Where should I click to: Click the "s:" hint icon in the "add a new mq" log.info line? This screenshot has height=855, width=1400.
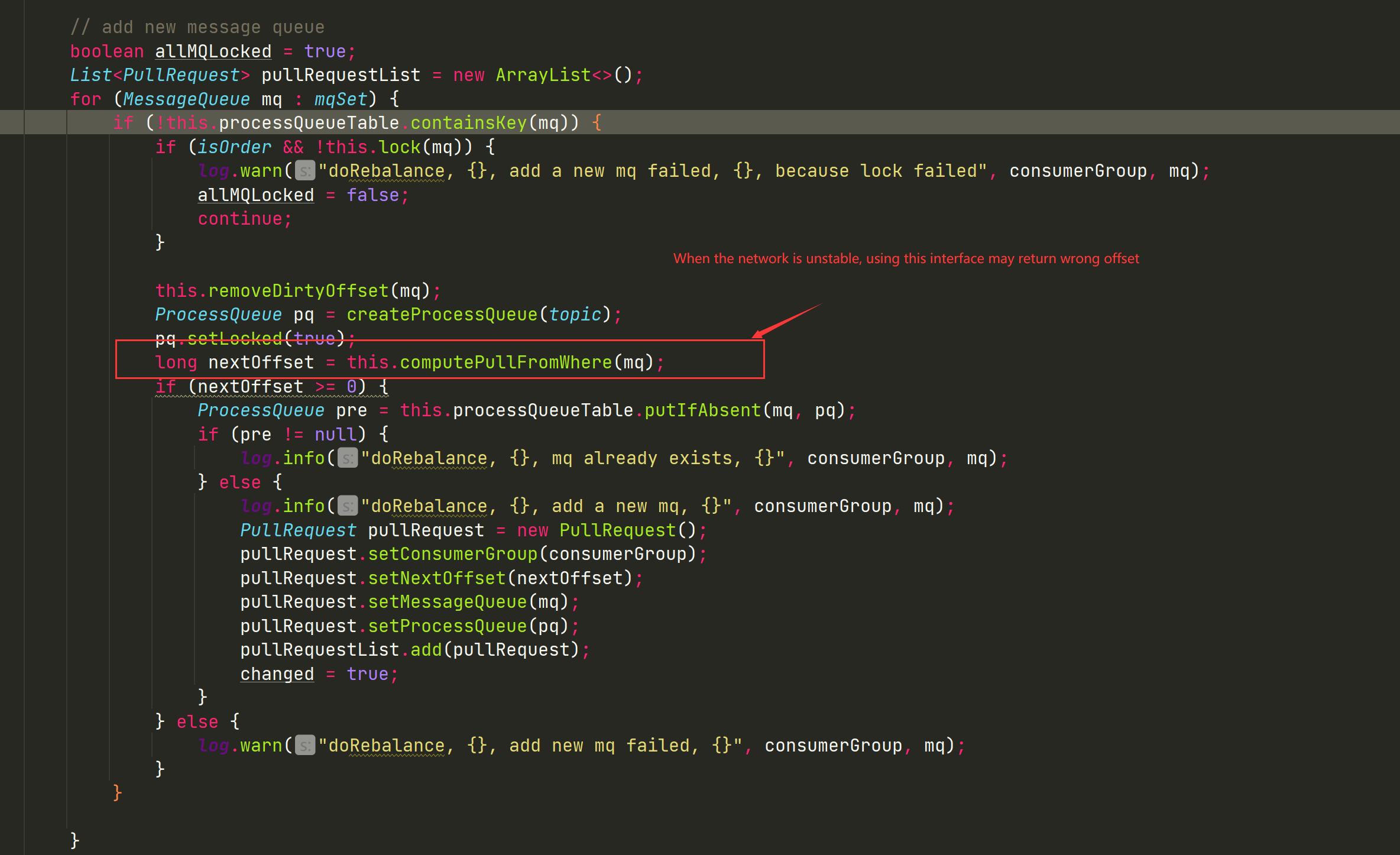tap(347, 506)
